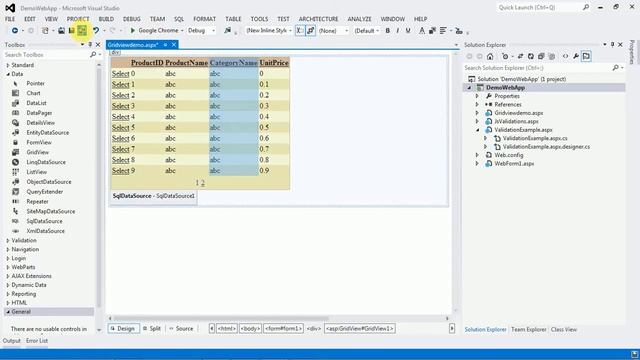640x360 pixels.
Task: Click the Home icon in Solution Explorer
Action: [x=490, y=56]
